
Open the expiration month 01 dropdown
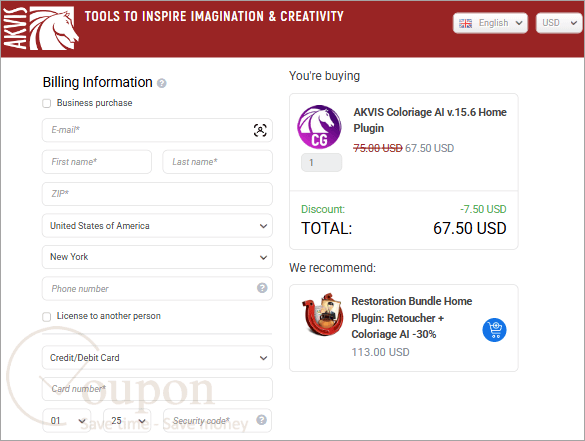[67, 420]
